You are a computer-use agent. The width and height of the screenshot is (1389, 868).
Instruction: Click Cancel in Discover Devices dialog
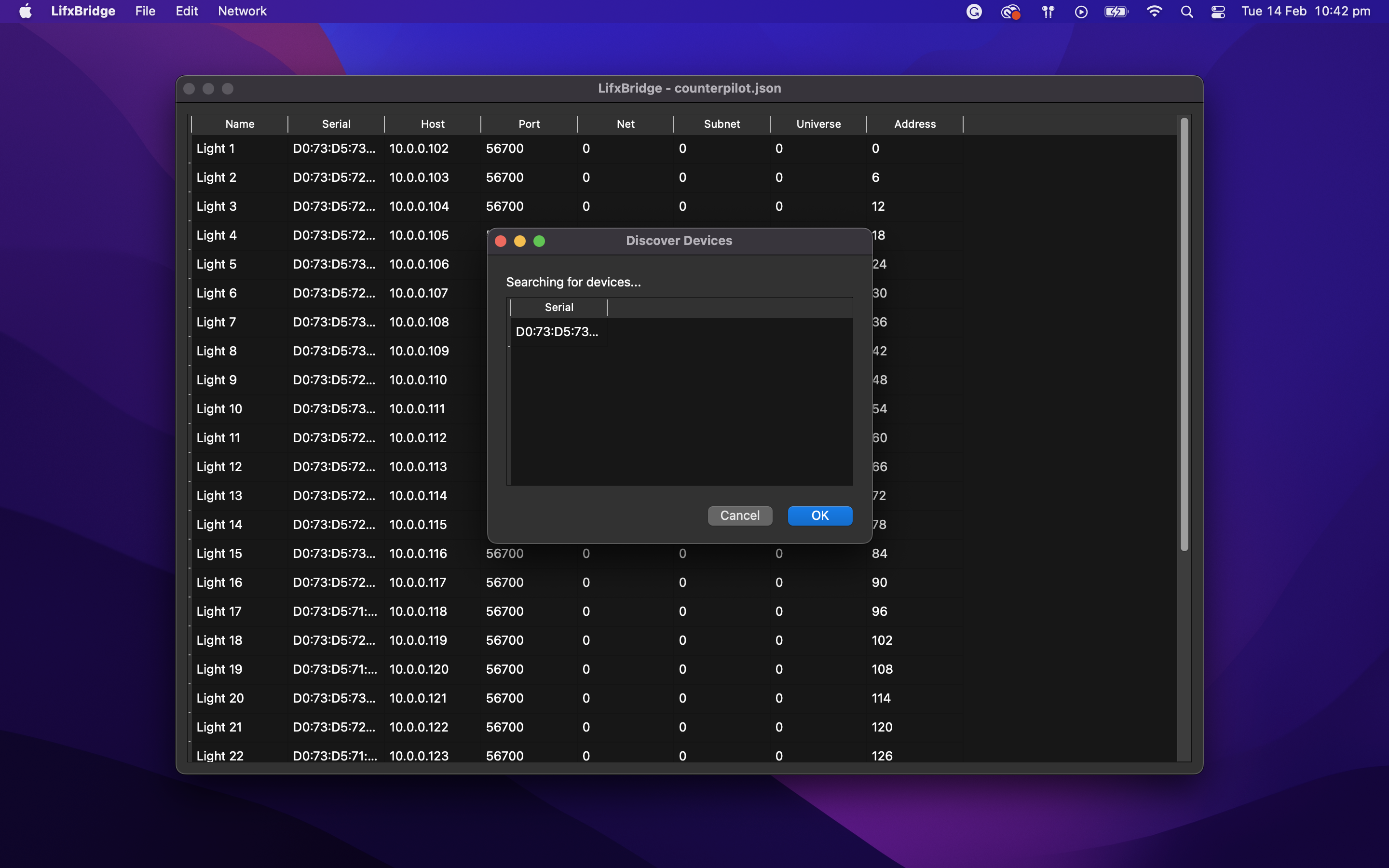pos(740,515)
